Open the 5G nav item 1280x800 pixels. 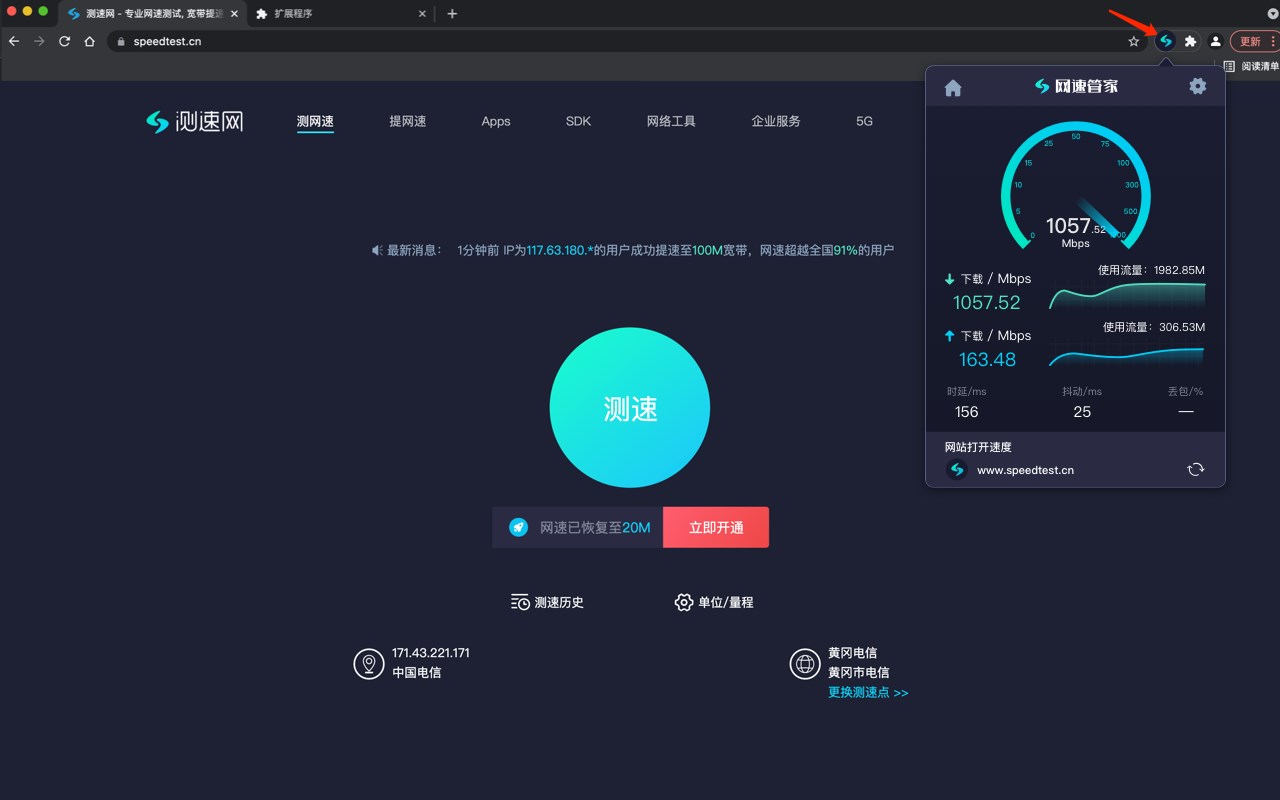click(864, 121)
